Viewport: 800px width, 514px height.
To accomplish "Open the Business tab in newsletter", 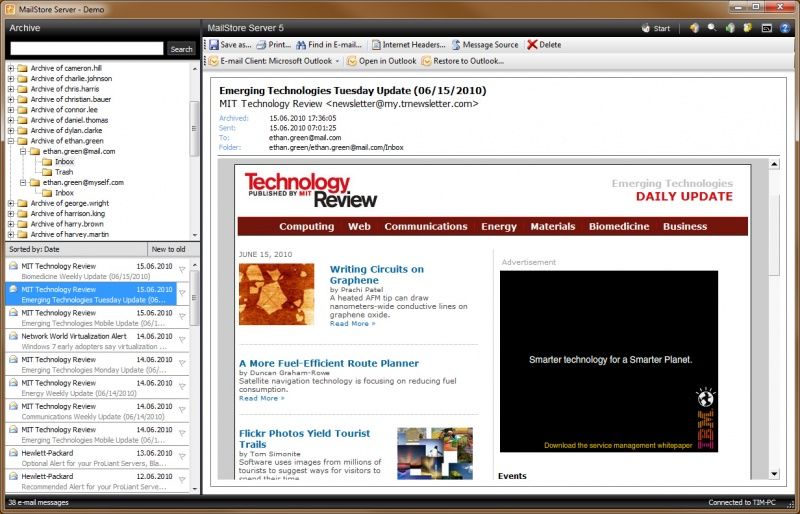I will coord(685,227).
